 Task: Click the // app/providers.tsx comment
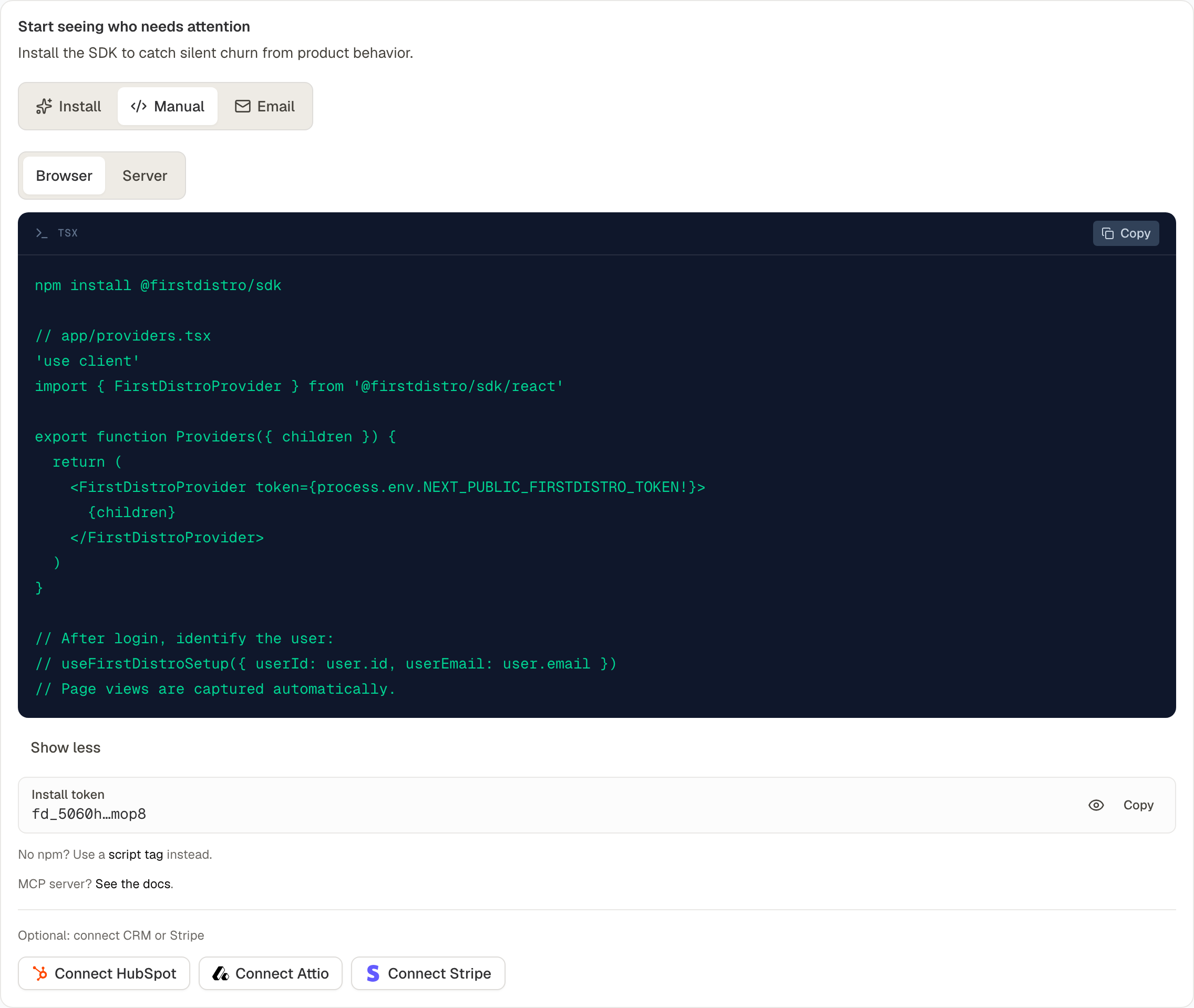[x=123, y=335]
